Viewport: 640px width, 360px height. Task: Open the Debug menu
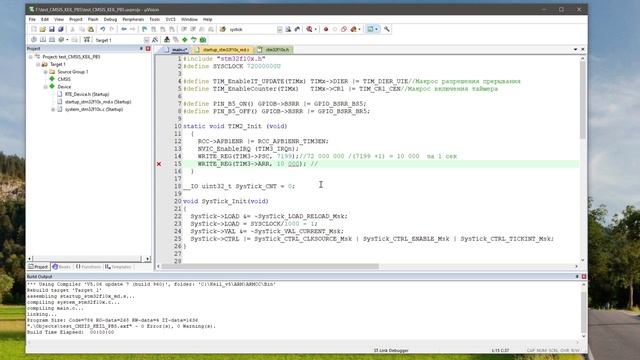pos(110,19)
